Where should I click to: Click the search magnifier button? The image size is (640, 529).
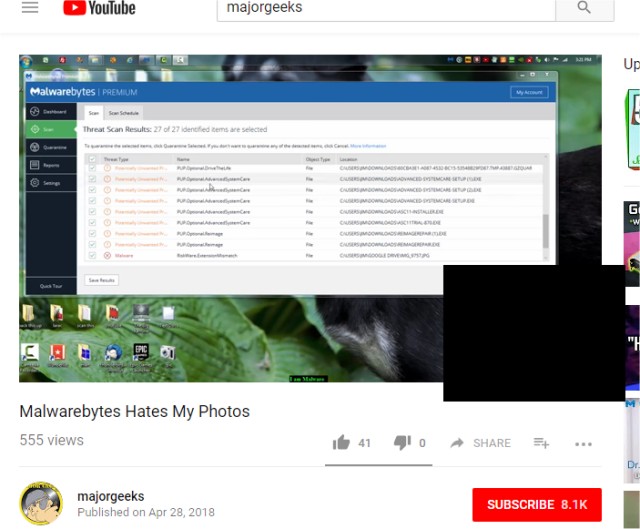[x=584, y=8]
